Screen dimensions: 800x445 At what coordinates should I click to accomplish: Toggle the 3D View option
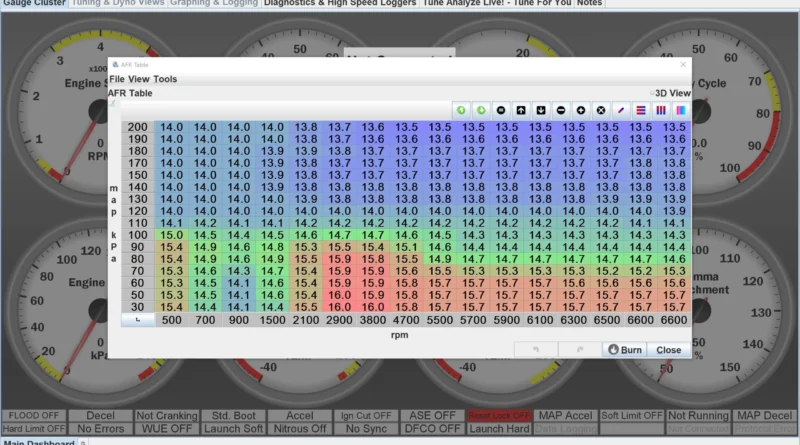tap(672, 92)
